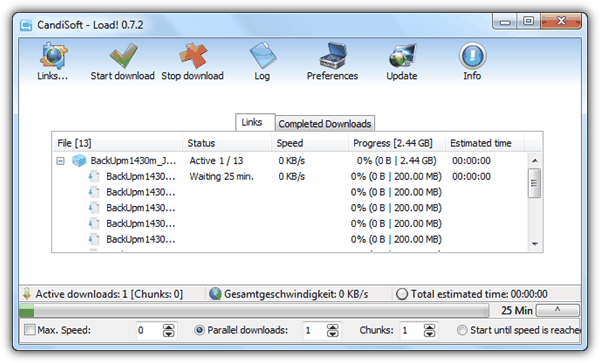Click the 'Active downloads: 1 [Chunks: 0]' status text

pyautogui.click(x=109, y=294)
